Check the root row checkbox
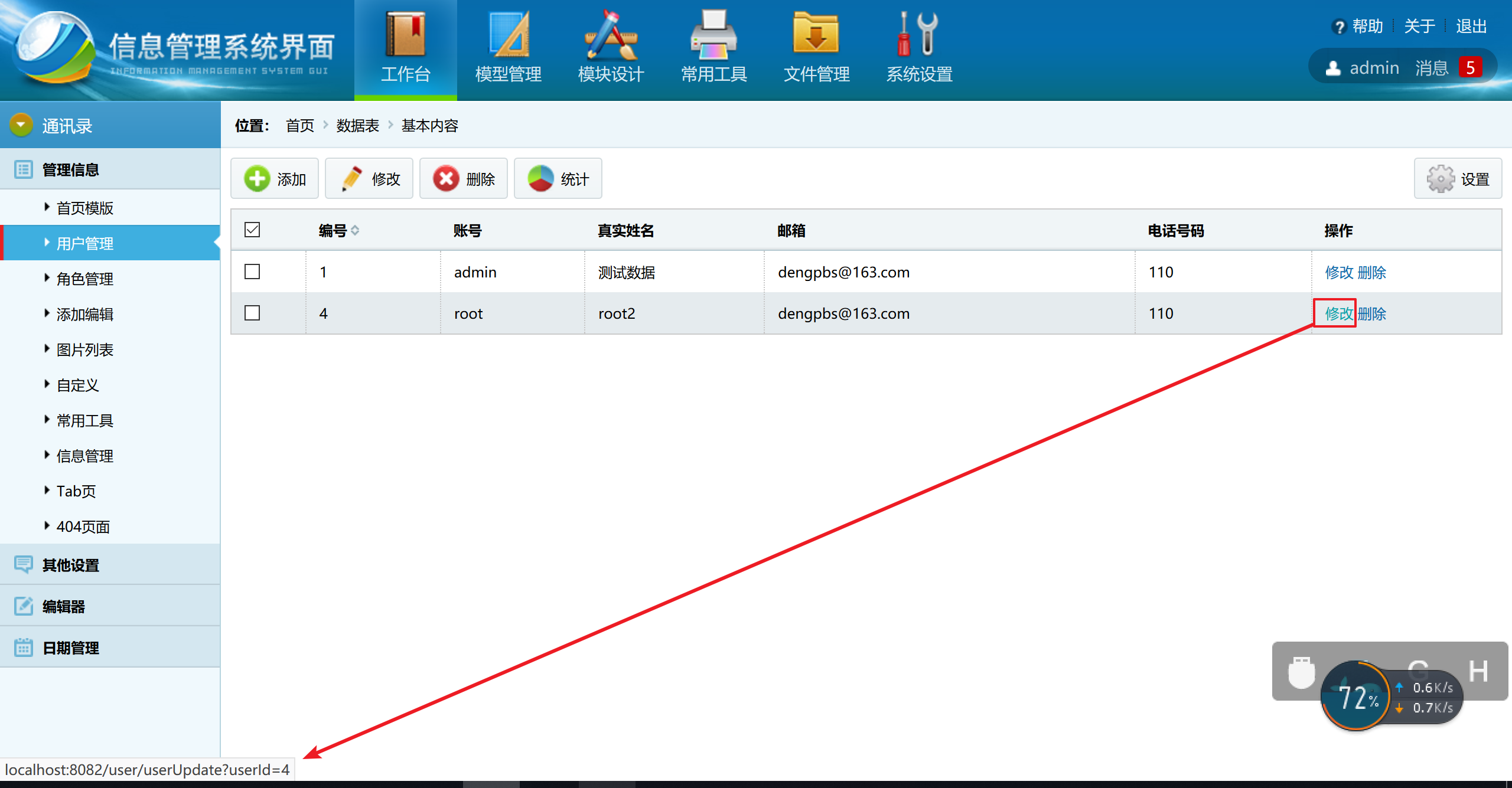The height and width of the screenshot is (788, 1512). (x=252, y=313)
